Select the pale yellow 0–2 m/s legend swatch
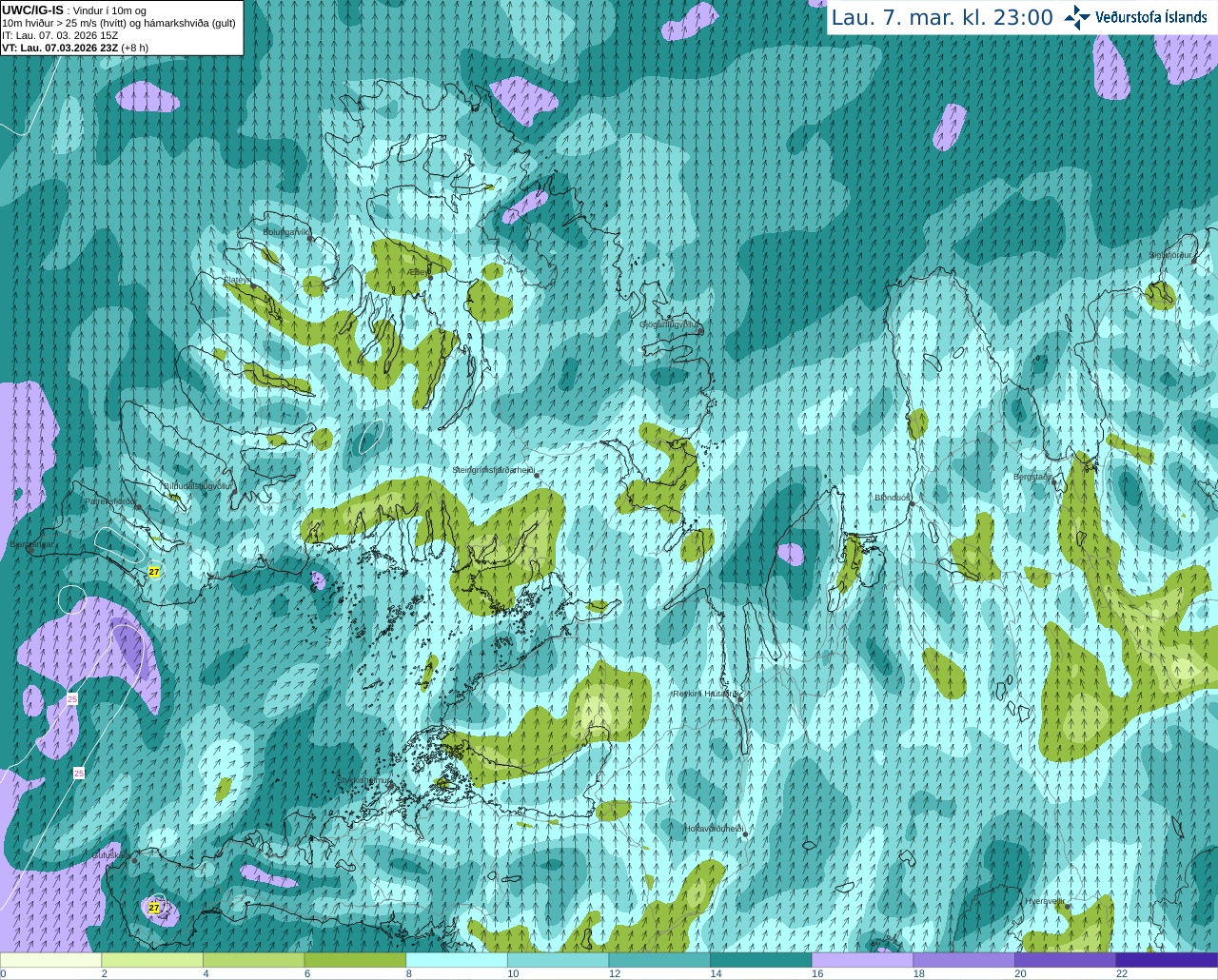The image size is (1218, 980). 50,960
